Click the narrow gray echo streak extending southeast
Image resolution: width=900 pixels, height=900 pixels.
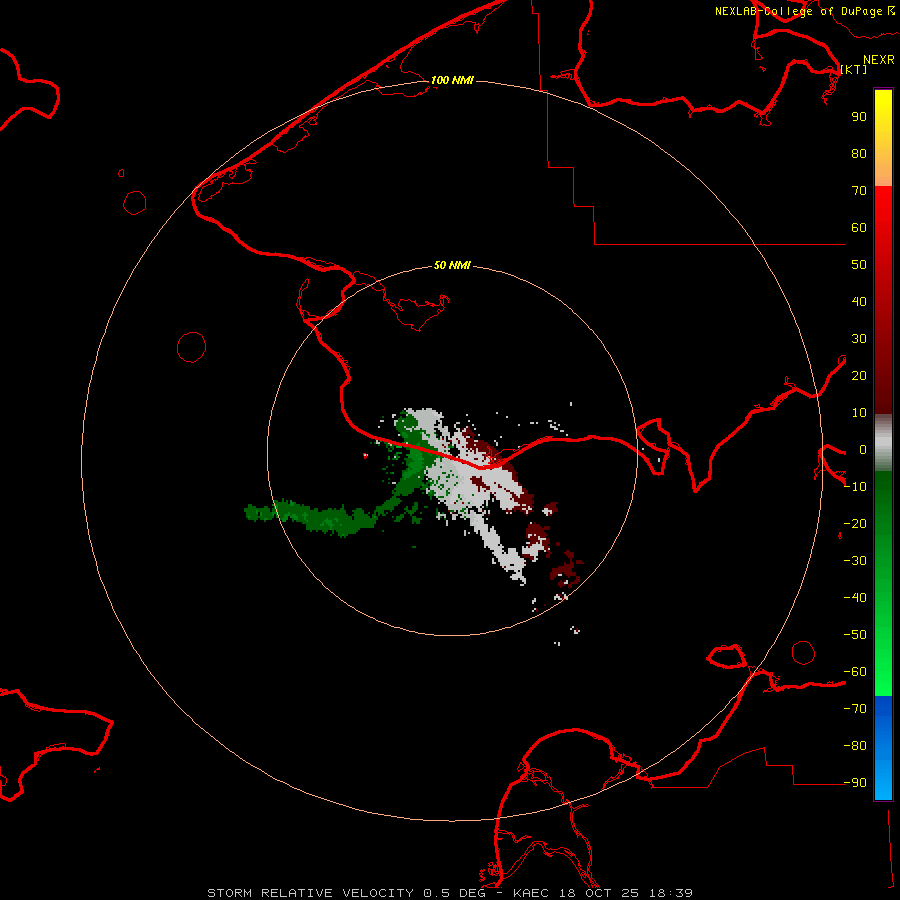click(496, 545)
